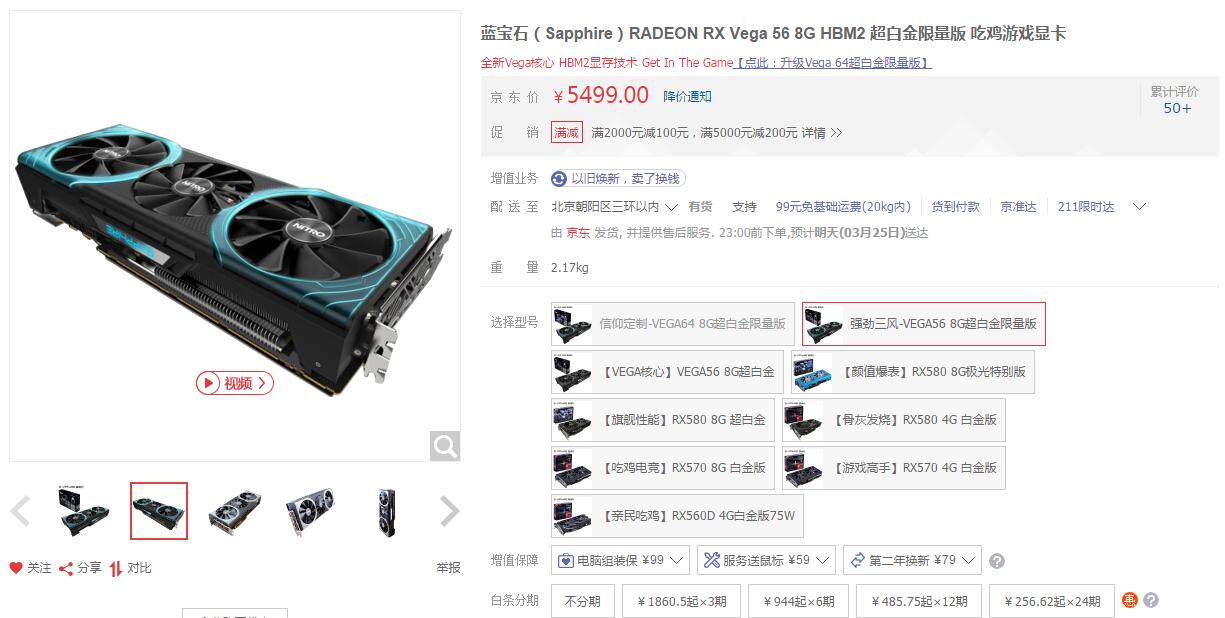Click the orange 惠 badge icon
The height and width of the screenshot is (618, 1225).
pos(1130,600)
